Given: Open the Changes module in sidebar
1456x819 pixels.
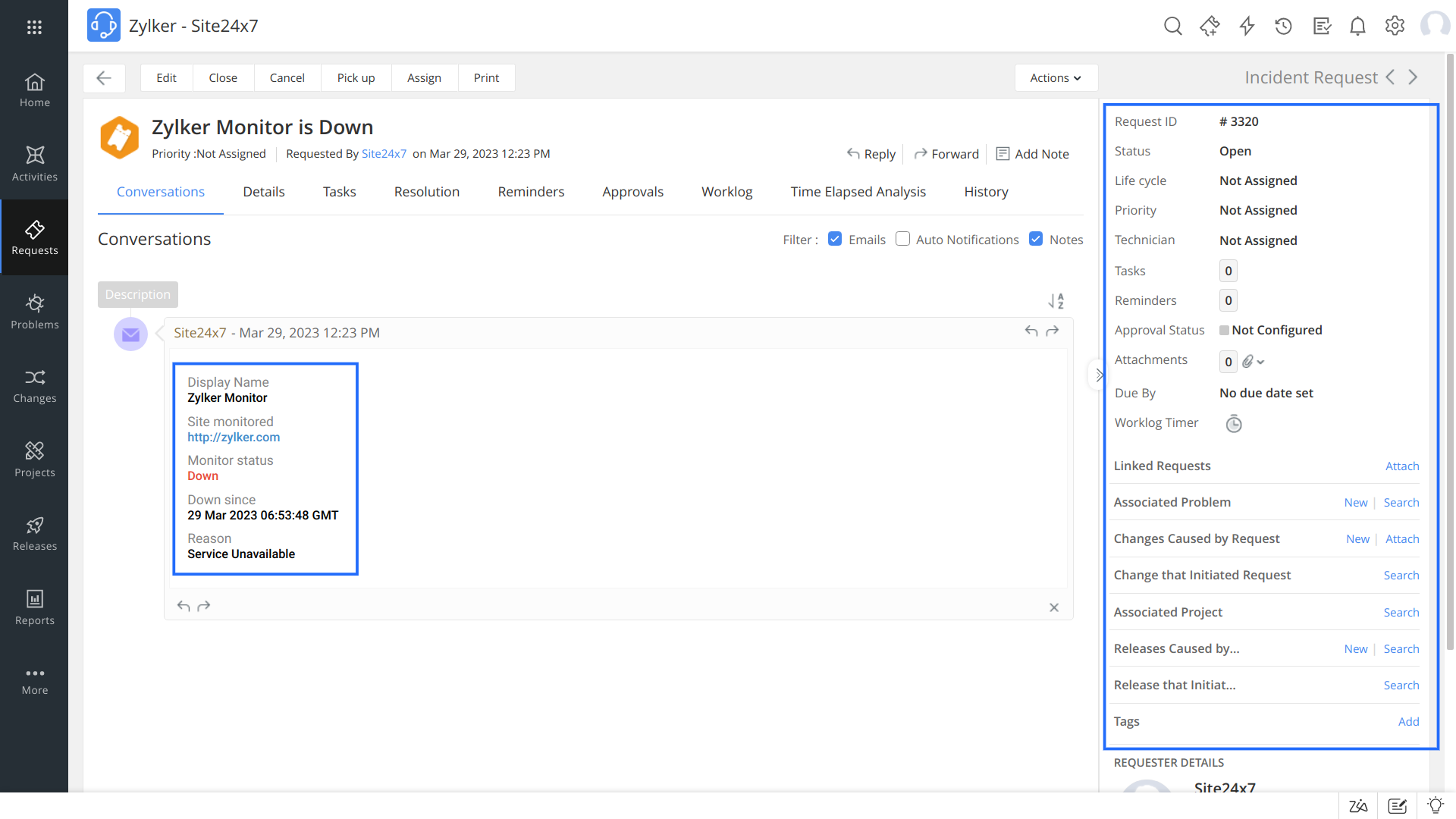Looking at the screenshot, I should [35, 384].
